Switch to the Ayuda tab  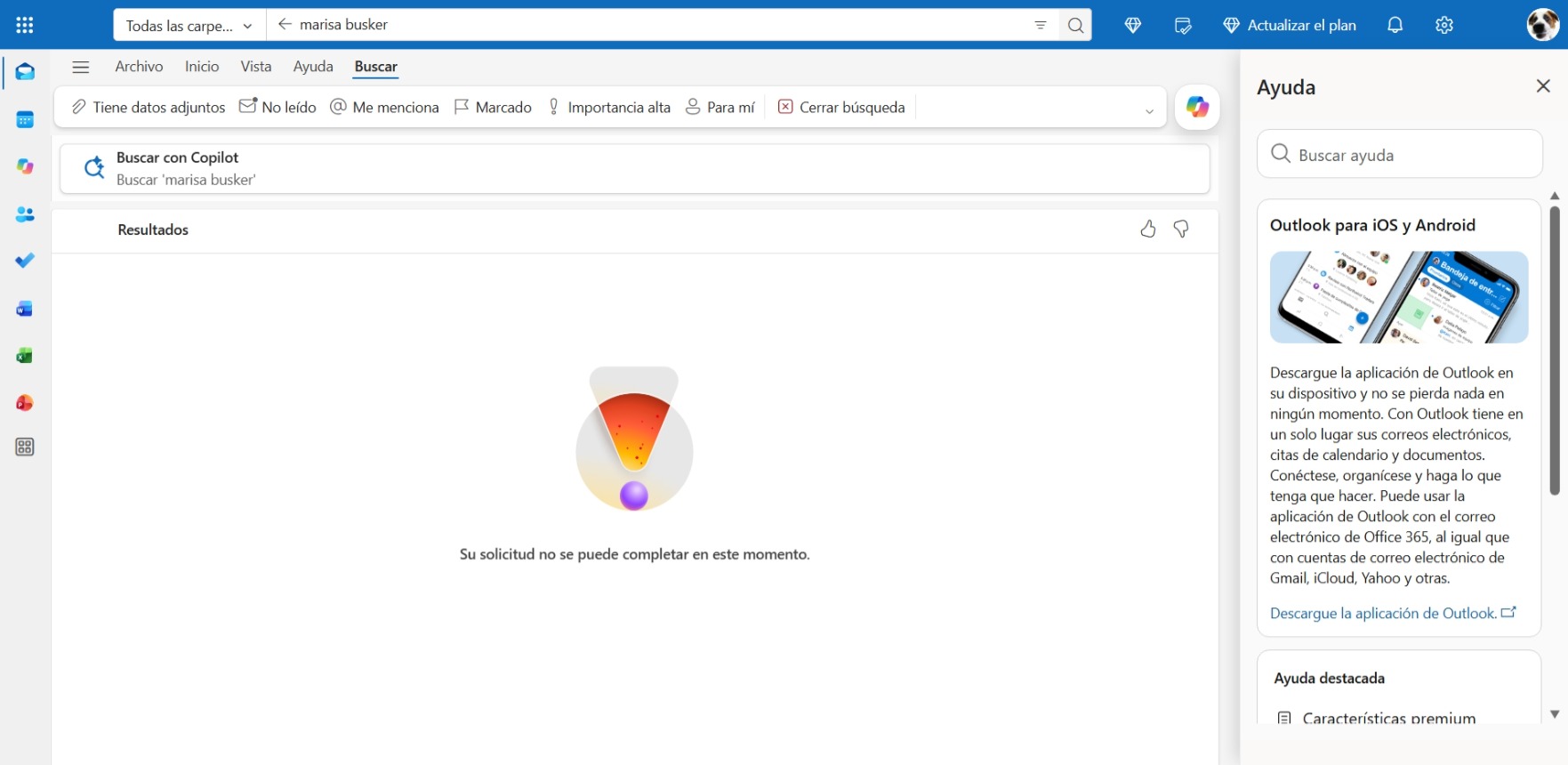pyautogui.click(x=313, y=67)
